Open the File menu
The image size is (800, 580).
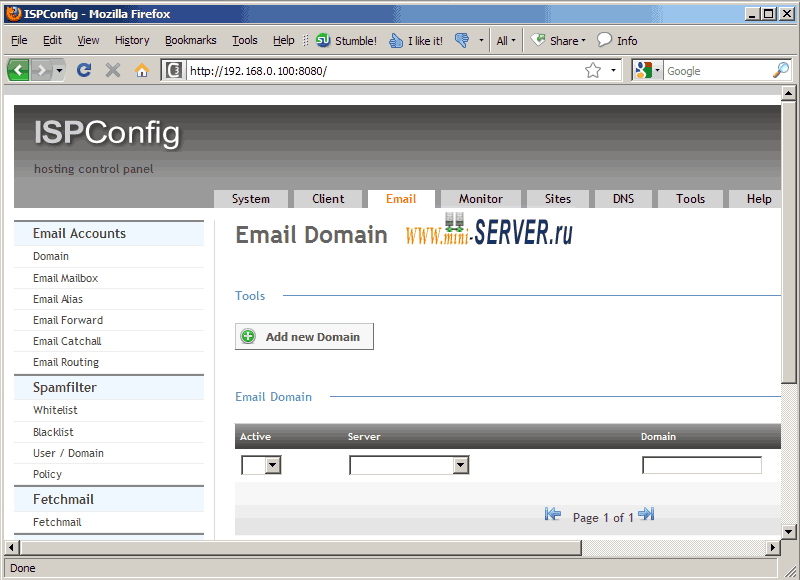coord(19,40)
